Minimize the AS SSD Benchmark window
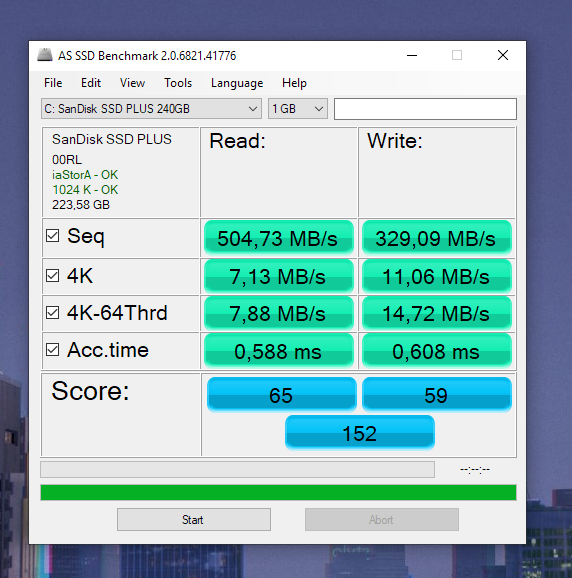The width and height of the screenshot is (572, 578). coord(412,55)
